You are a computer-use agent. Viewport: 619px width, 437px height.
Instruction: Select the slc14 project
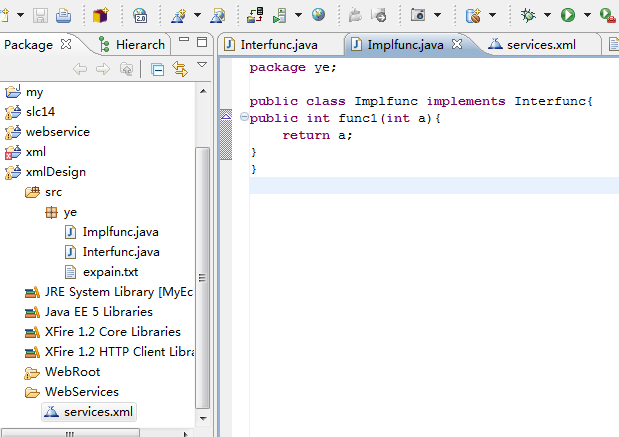(30, 112)
